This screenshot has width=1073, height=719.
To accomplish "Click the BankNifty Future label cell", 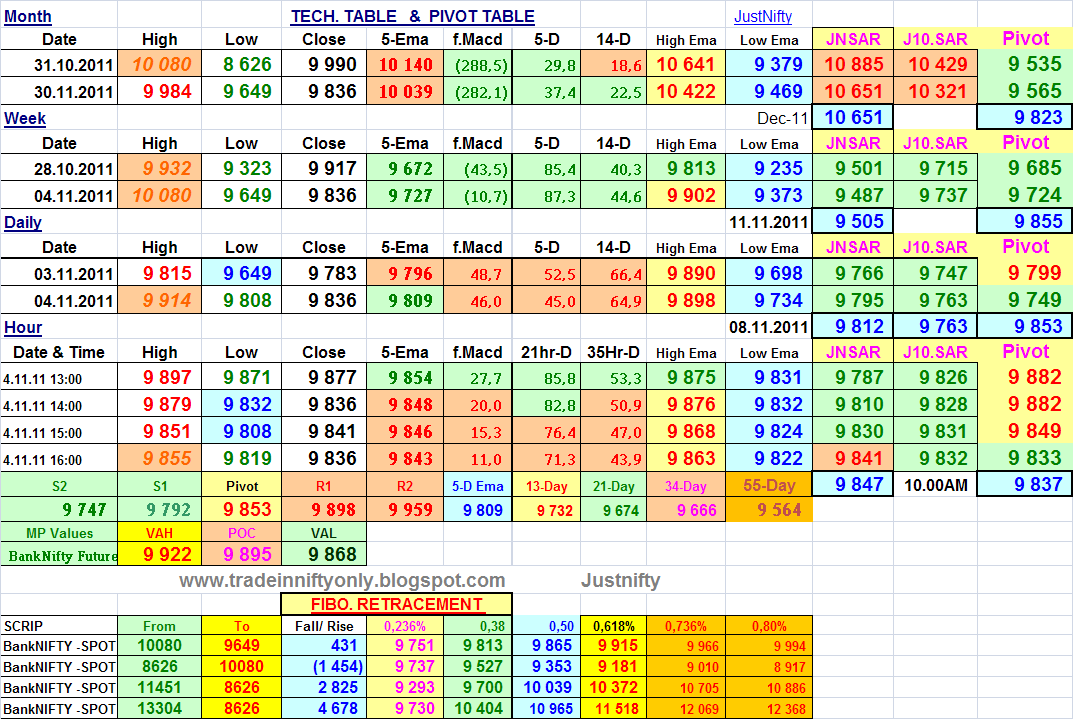I will 62,556.
